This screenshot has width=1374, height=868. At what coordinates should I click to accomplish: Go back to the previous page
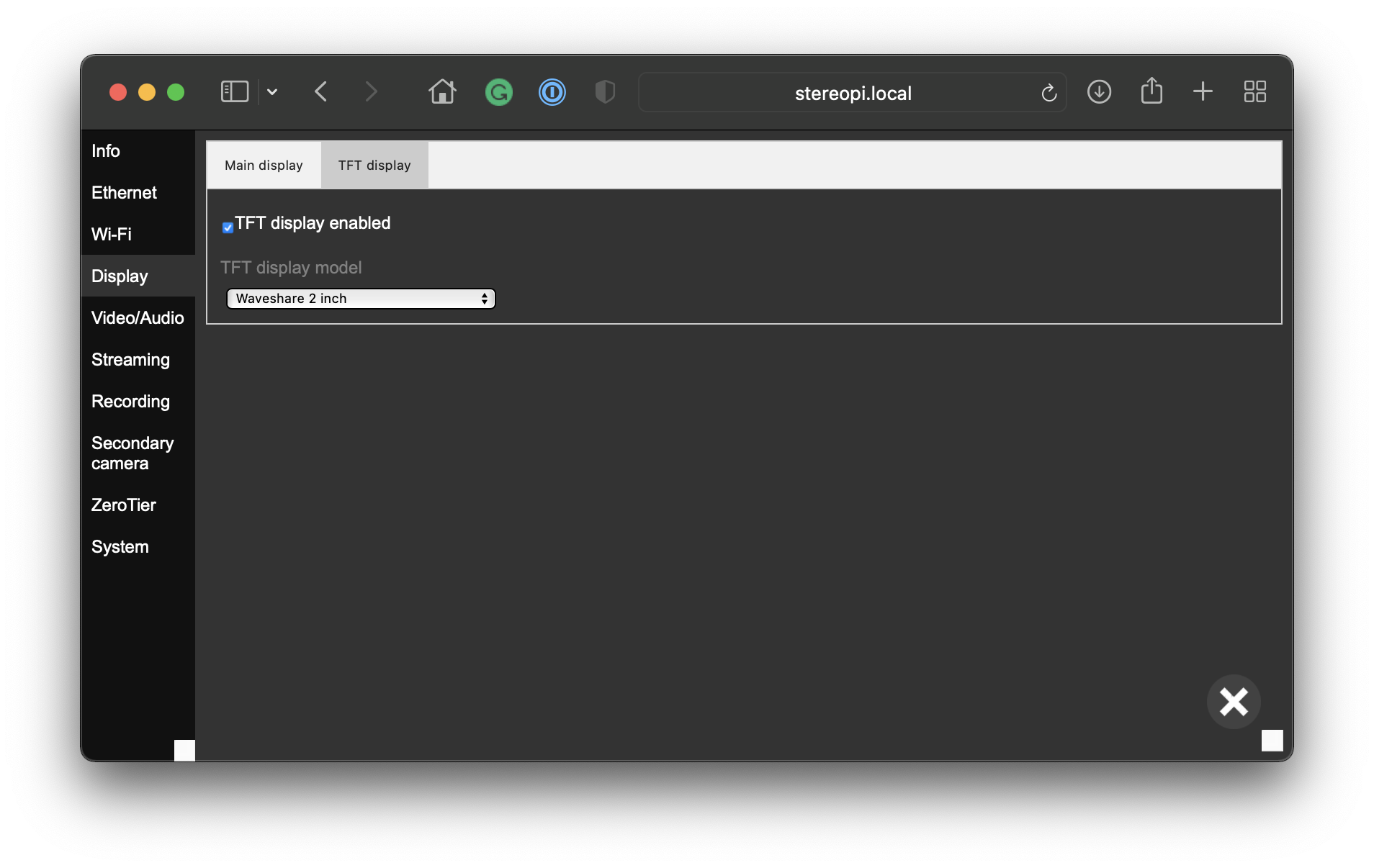point(321,91)
